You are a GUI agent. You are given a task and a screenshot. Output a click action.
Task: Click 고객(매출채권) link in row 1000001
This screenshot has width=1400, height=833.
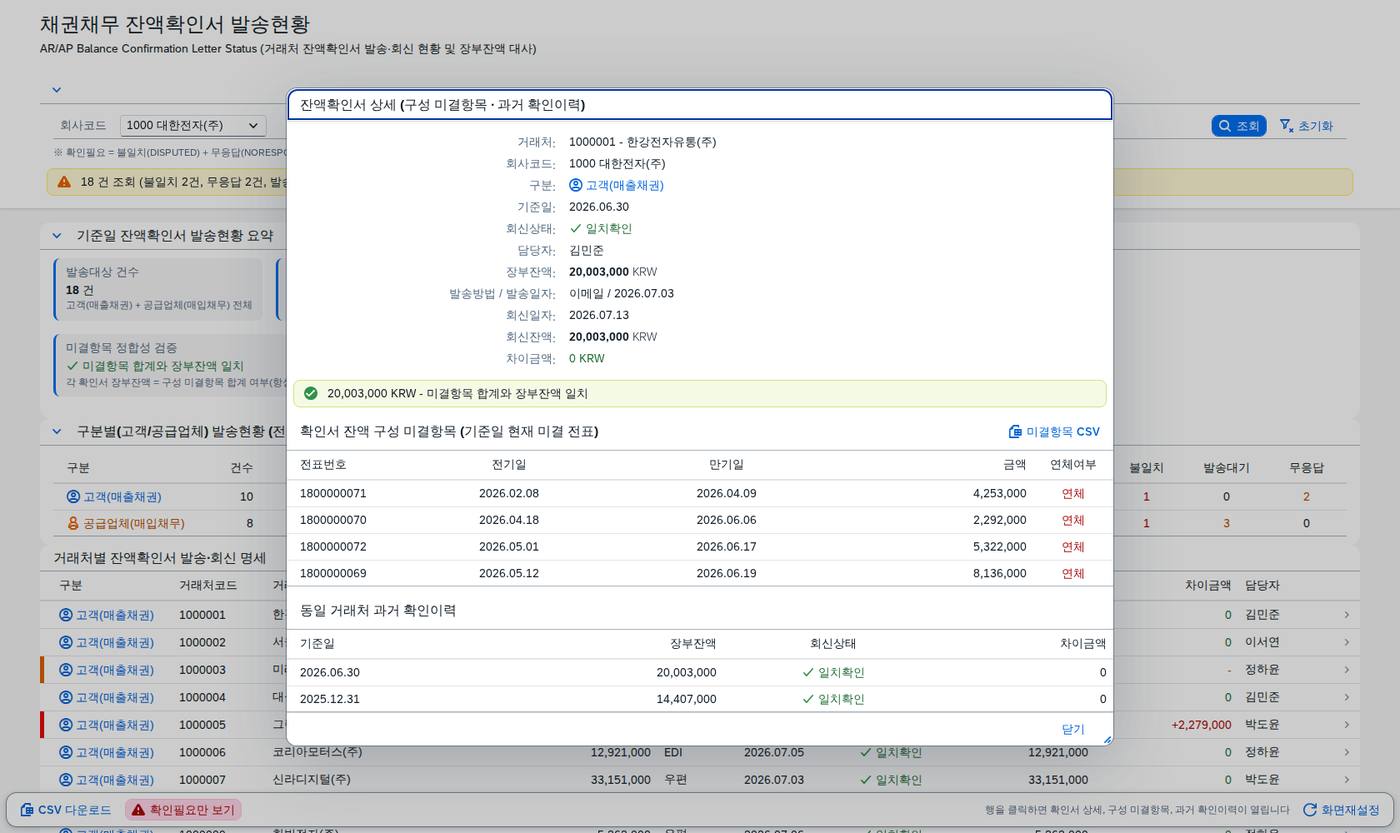pyautogui.click(x=106, y=615)
